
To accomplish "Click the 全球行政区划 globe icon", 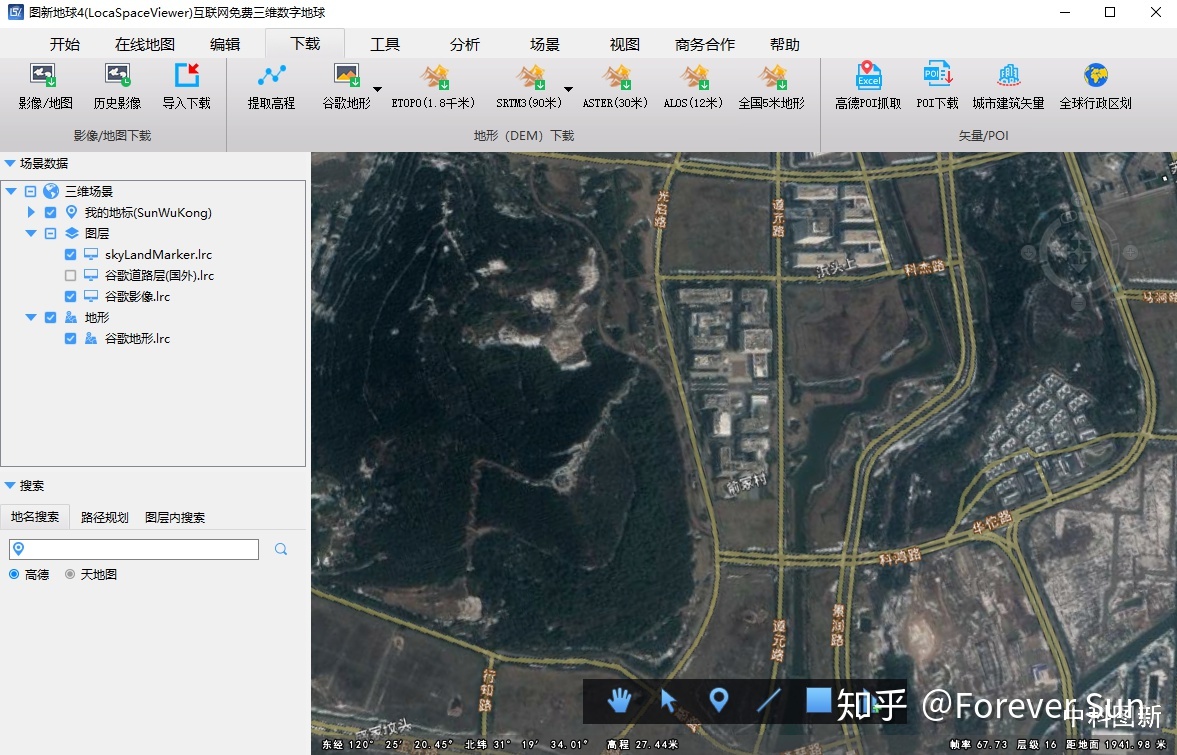I will click(1095, 76).
